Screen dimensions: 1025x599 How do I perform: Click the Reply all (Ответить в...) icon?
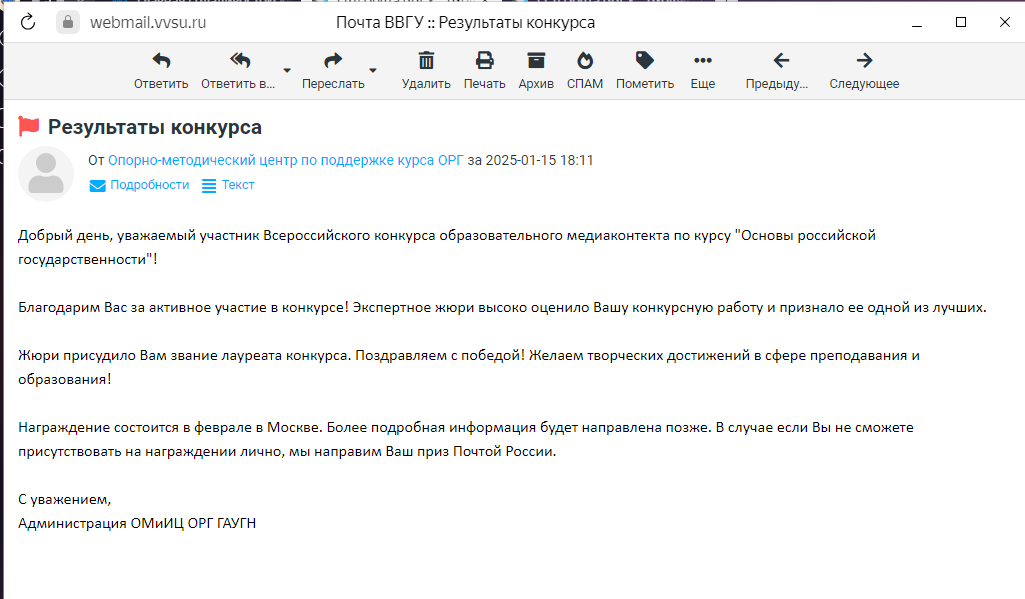click(240, 61)
